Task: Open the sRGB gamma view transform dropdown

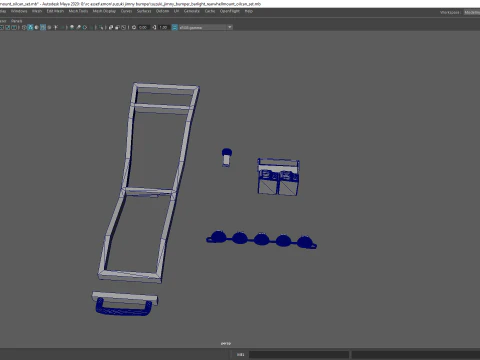Action: (206, 27)
